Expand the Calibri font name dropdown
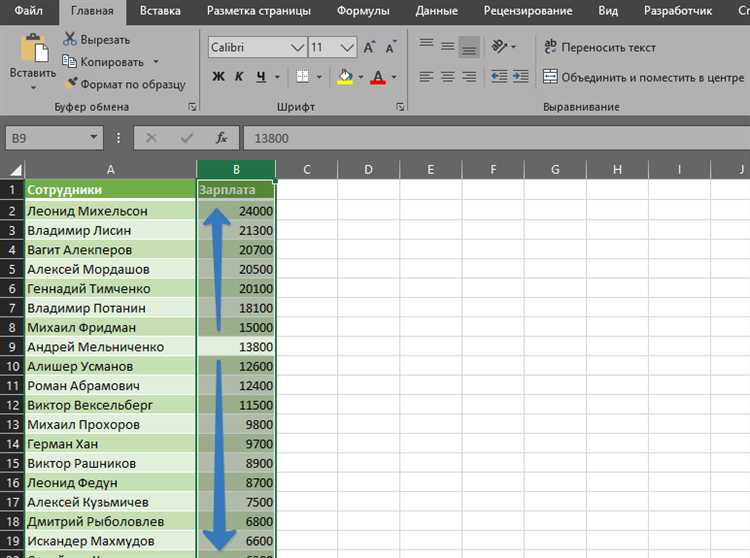Image resolution: width=750 pixels, height=558 pixels. (x=297, y=47)
